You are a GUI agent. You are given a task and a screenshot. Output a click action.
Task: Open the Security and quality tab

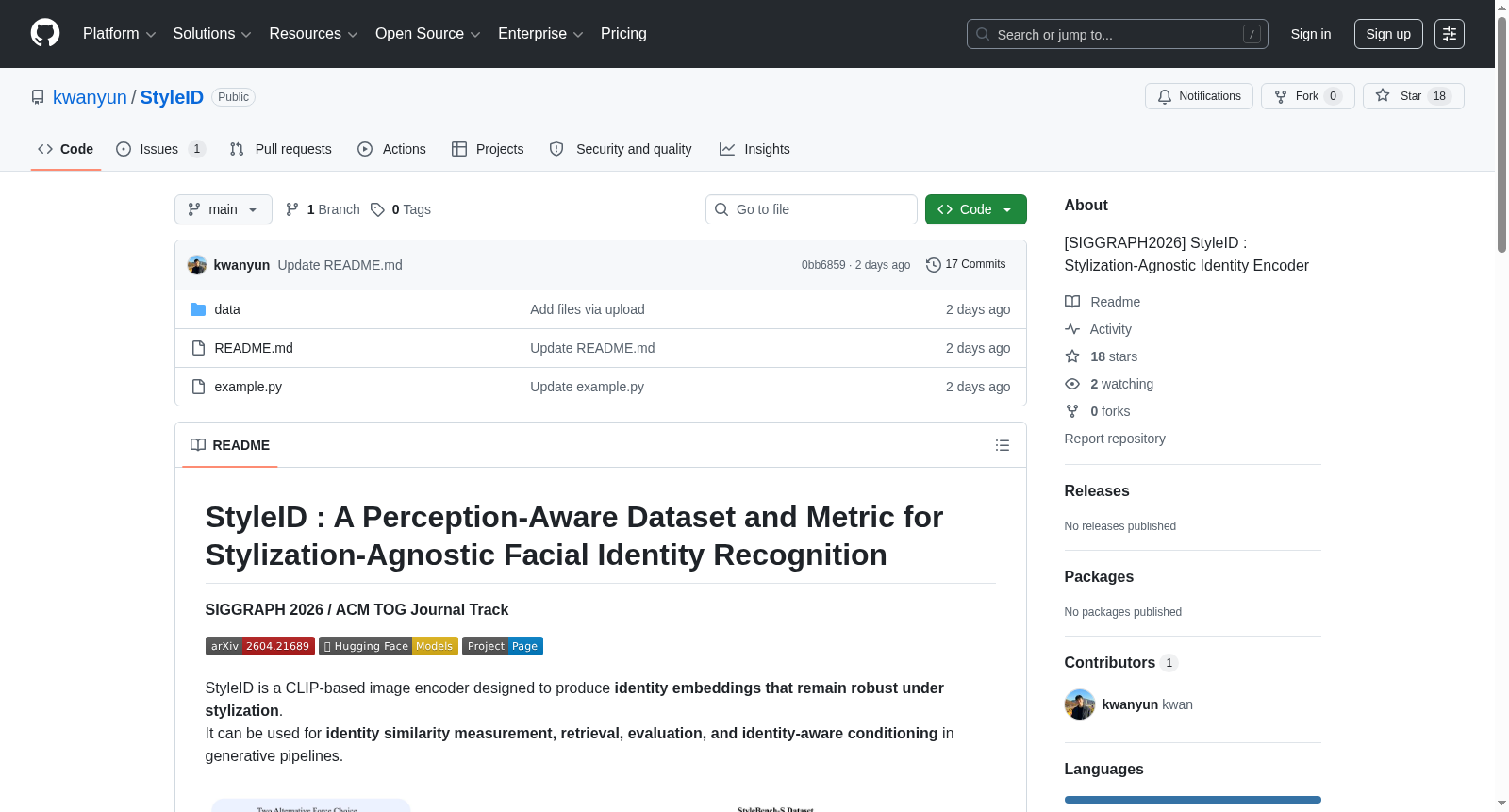621,149
